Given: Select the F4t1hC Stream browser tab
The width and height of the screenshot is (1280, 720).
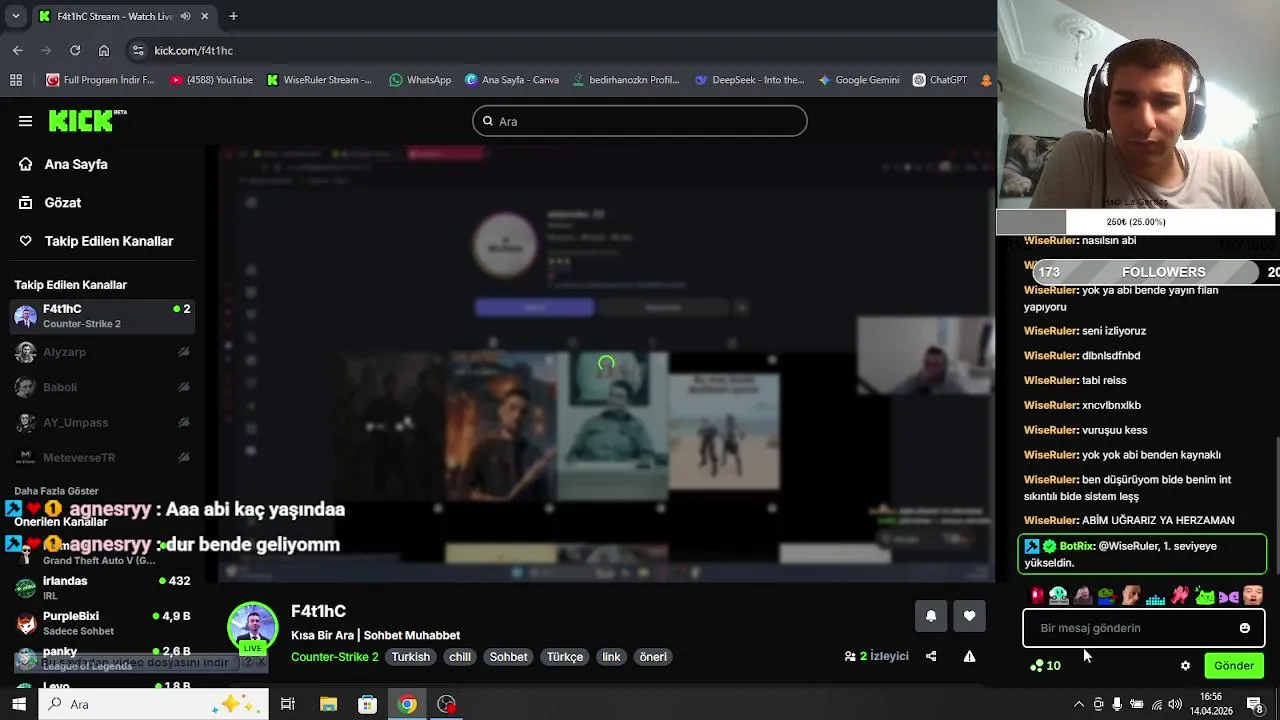Looking at the screenshot, I should point(125,16).
